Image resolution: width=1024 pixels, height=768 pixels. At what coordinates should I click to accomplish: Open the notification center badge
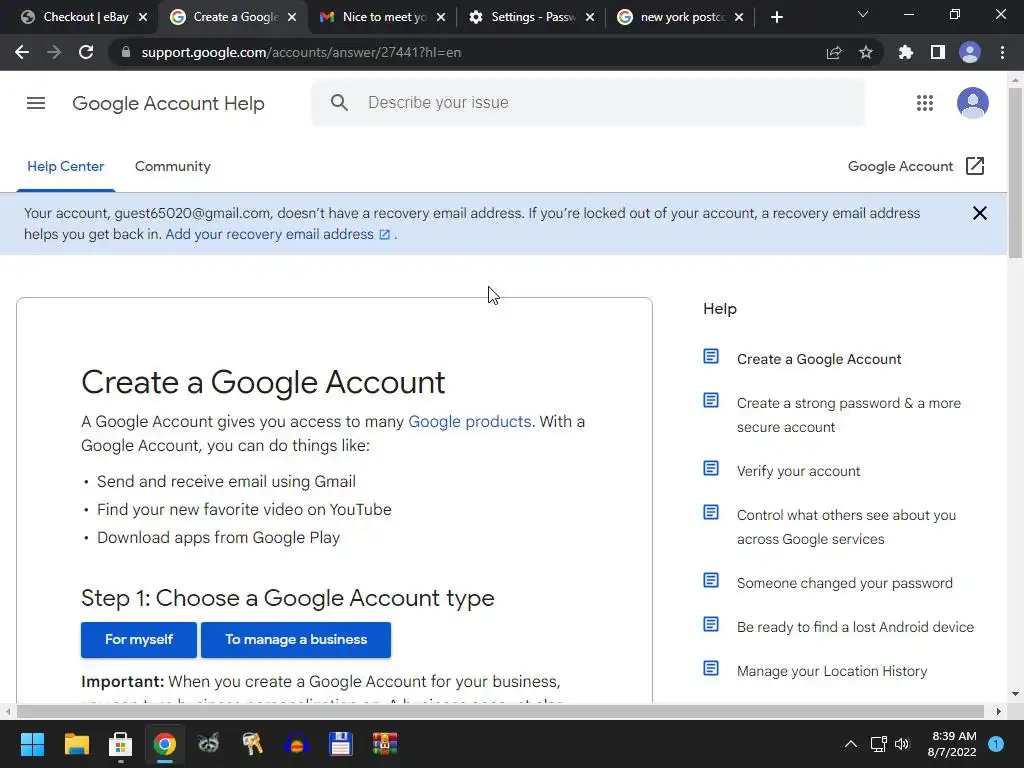(996, 744)
